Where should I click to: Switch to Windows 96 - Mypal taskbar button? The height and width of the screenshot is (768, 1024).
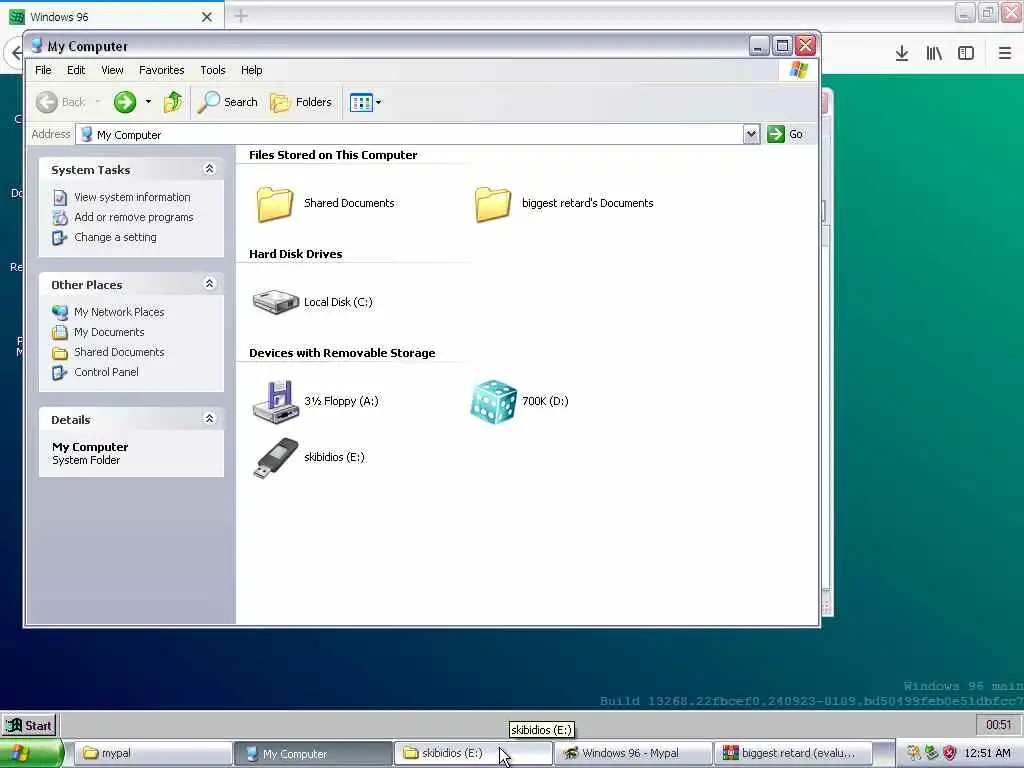pyautogui.click(x=633, y=754)
